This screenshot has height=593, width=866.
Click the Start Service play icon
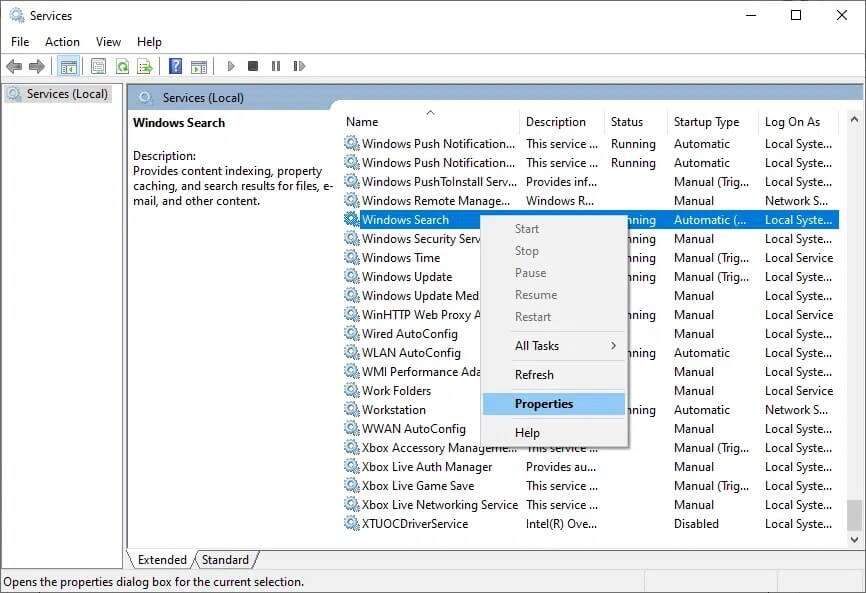click(231, 66)
